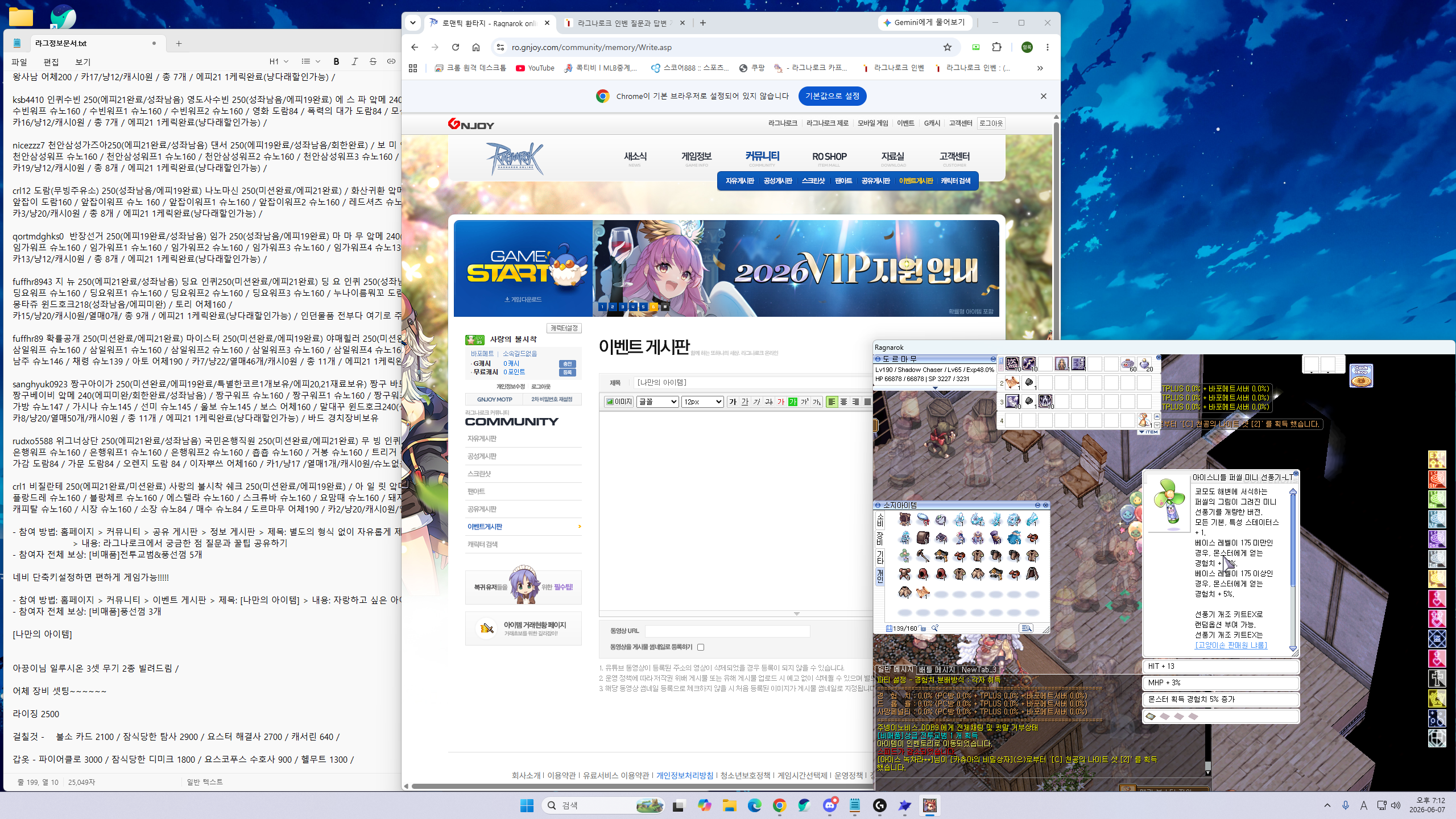The width and height of the screenshot is (1456, 819).
Task: Click the Chrome address bar URL
Action: pos(591,47)
